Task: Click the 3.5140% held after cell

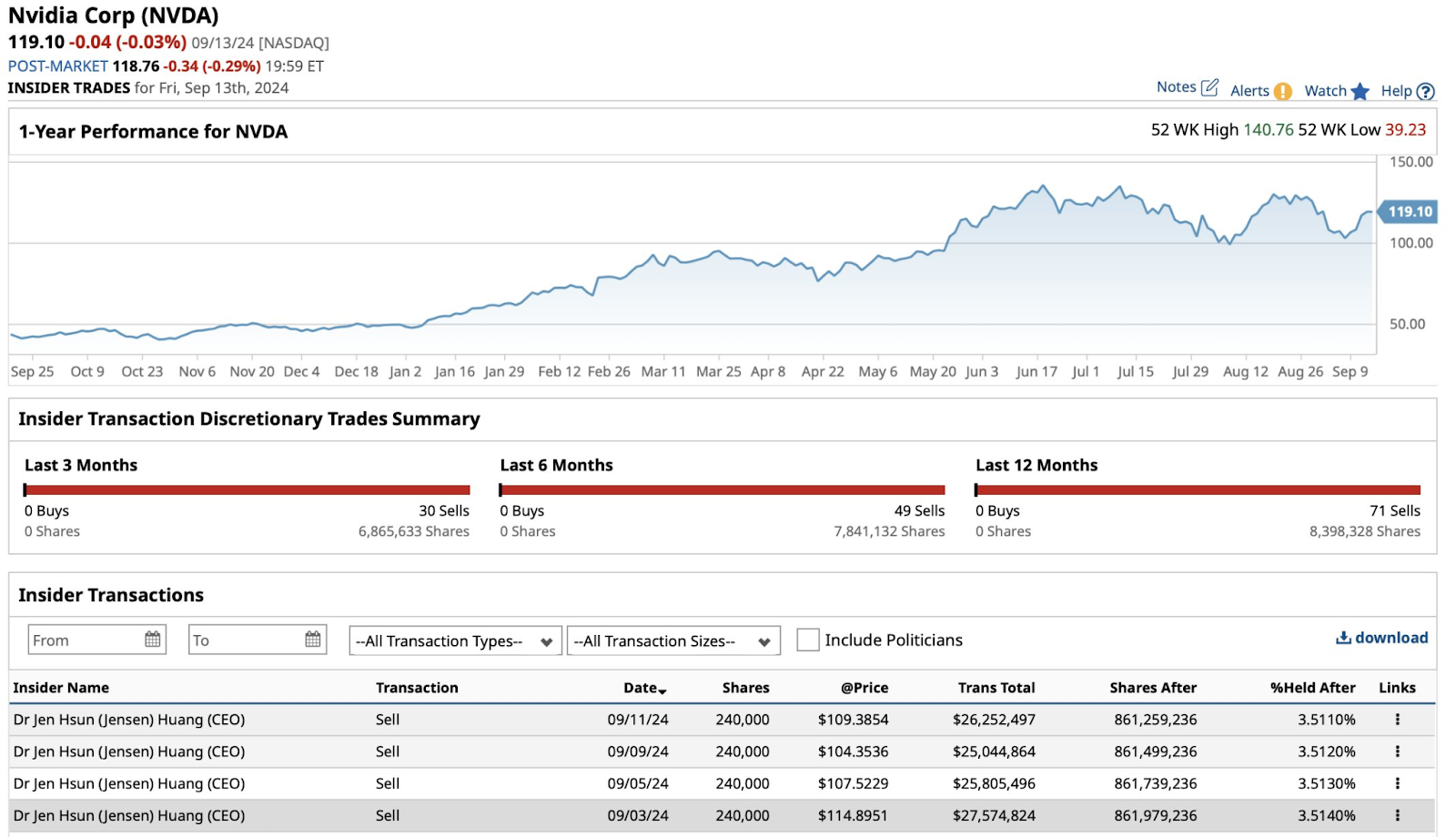Action: pos(1327,815)
